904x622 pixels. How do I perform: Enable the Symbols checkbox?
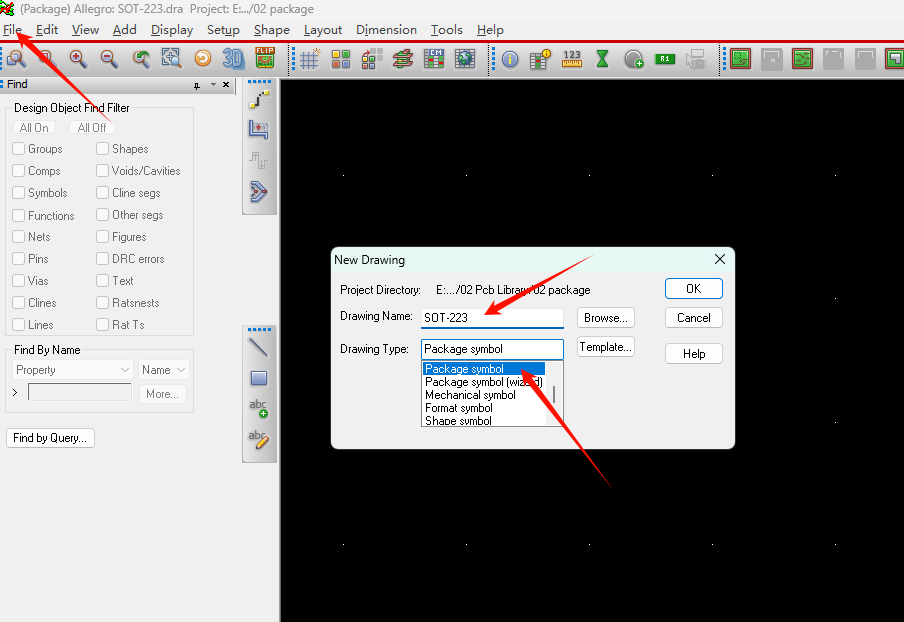[x=18, y=193]
